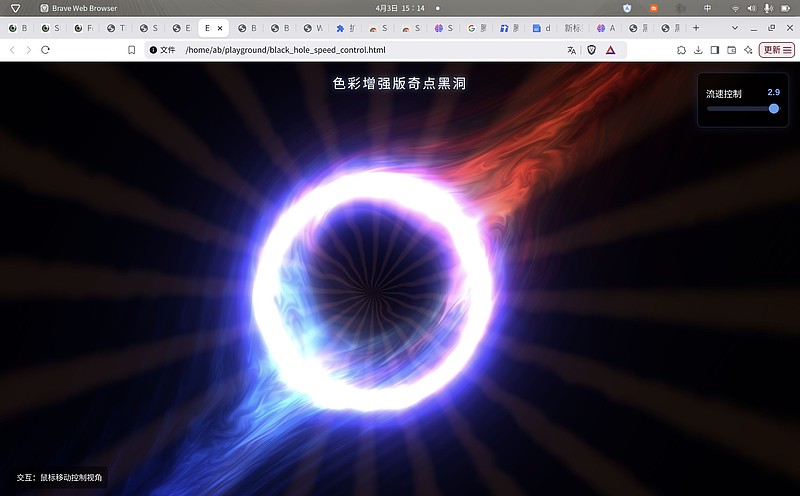Viewport: 800px width, 496px height.
Task: Click the bright black hole ring center
Action: (371, 292)
